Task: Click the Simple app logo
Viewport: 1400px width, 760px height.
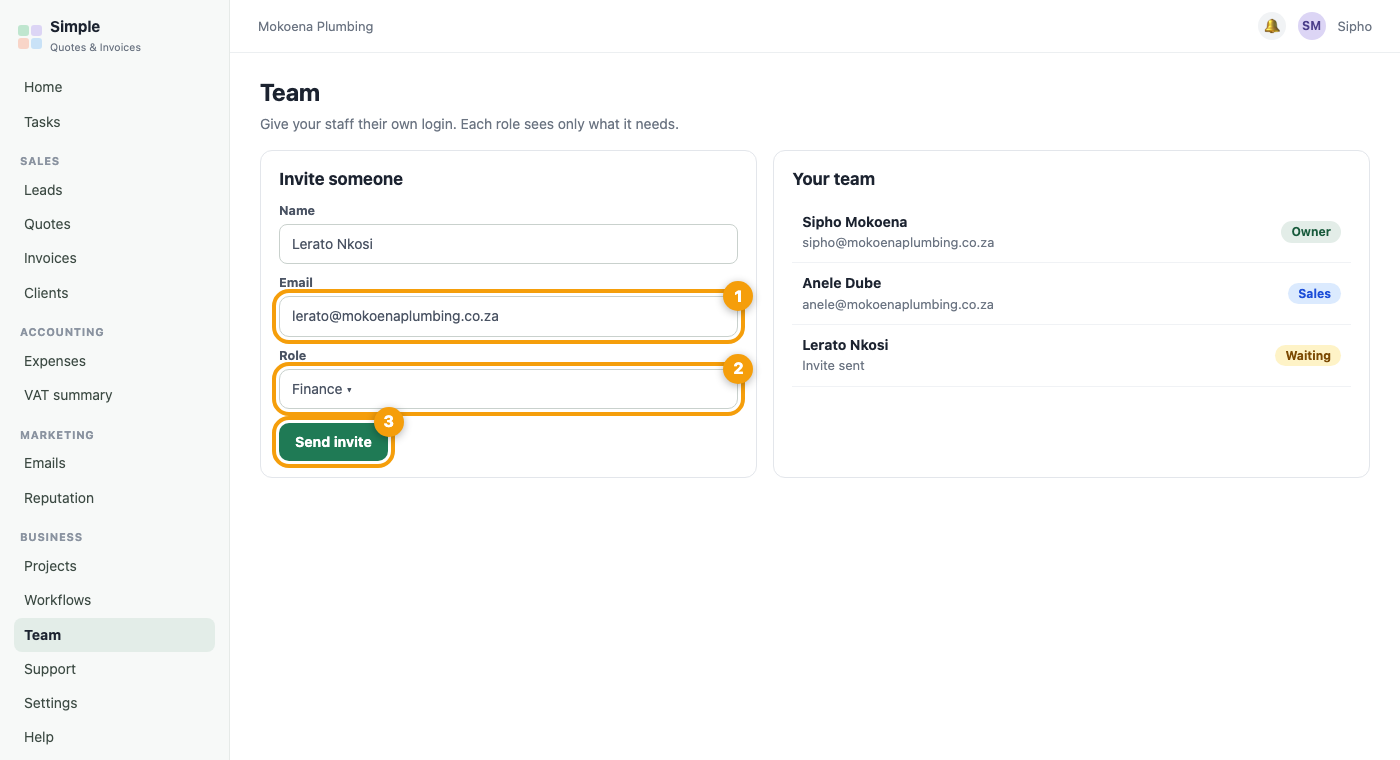Action: tap(30, 37)
